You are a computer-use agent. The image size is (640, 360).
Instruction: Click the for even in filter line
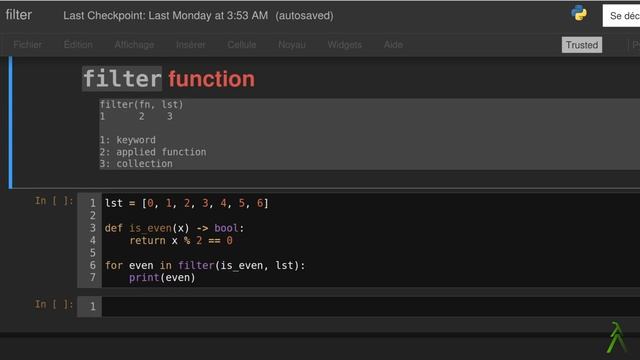point(205,265)
